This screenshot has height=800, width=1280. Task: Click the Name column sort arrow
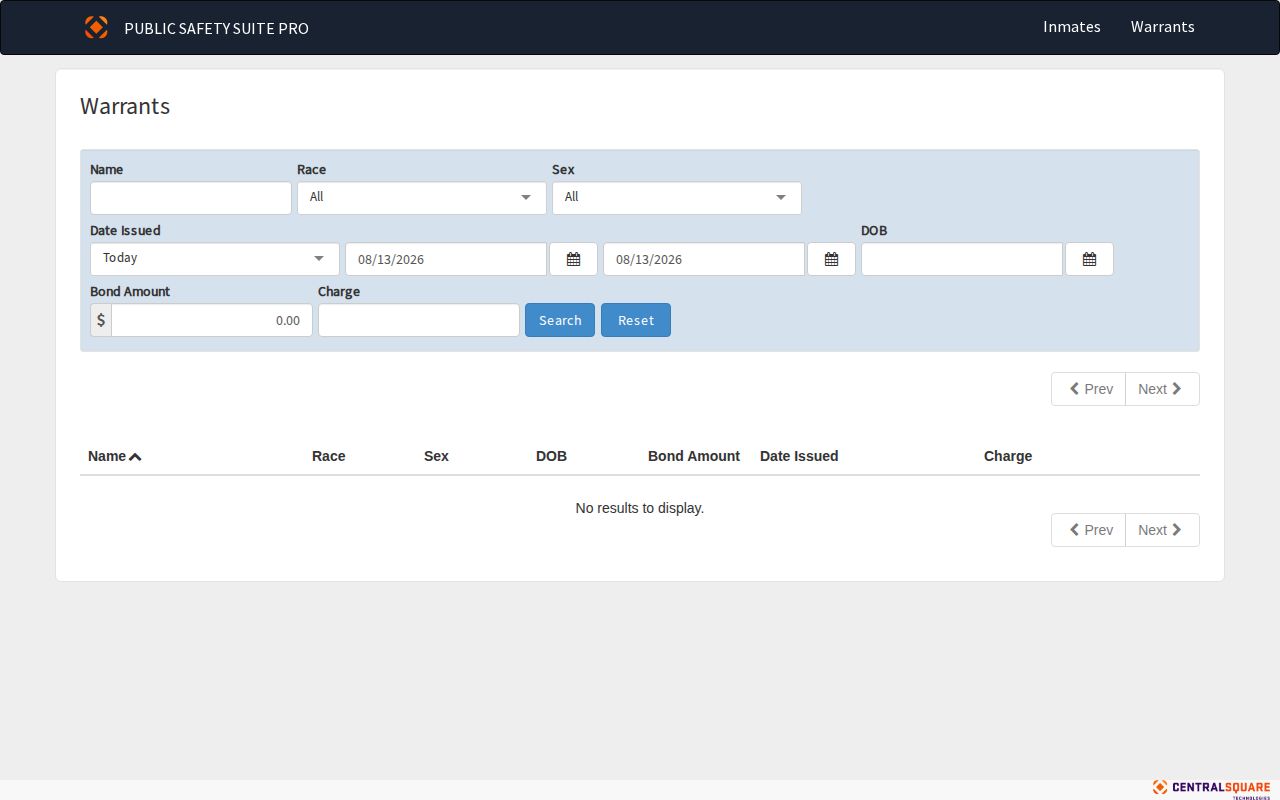click(135, 457)
